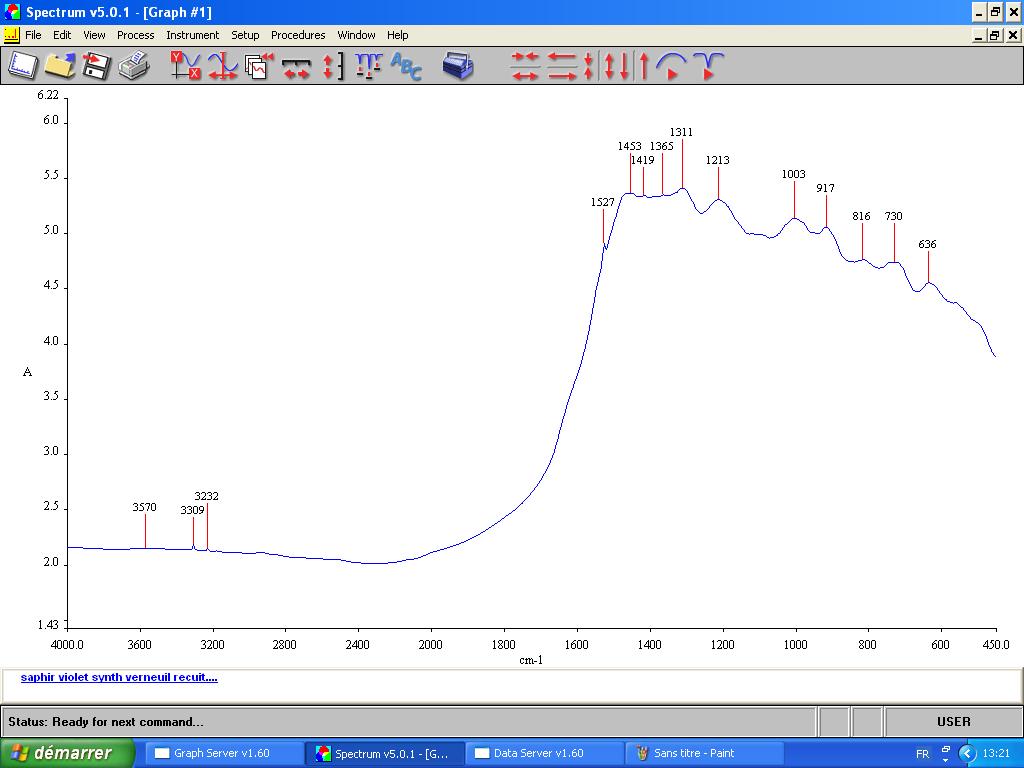Click the vertical expand range icon
1024x768 pixels.
(332, 66)
